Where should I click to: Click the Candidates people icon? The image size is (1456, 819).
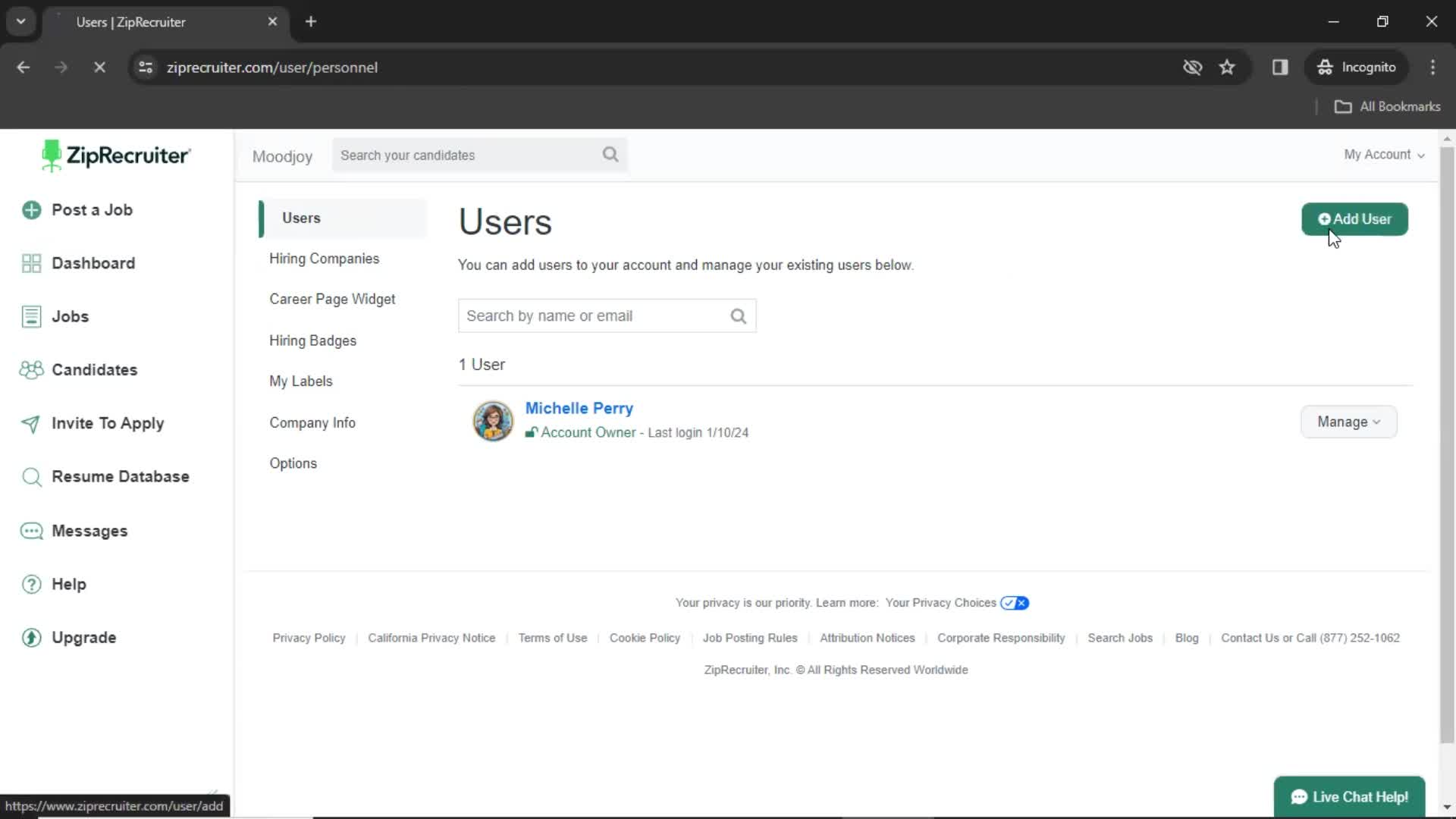(x=31, y=370)
